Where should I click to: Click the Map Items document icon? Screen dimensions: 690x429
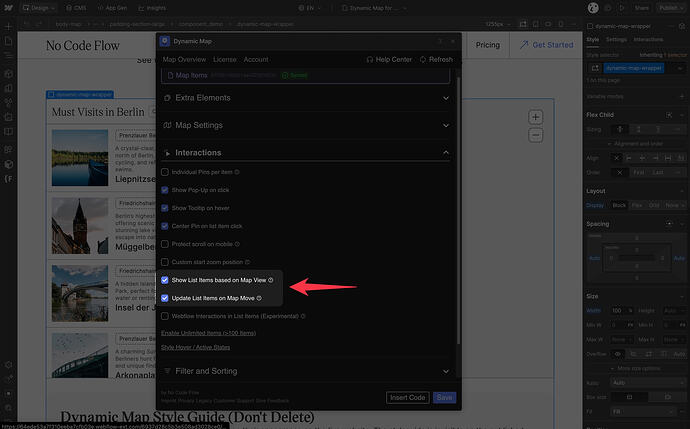click(170, 75)
